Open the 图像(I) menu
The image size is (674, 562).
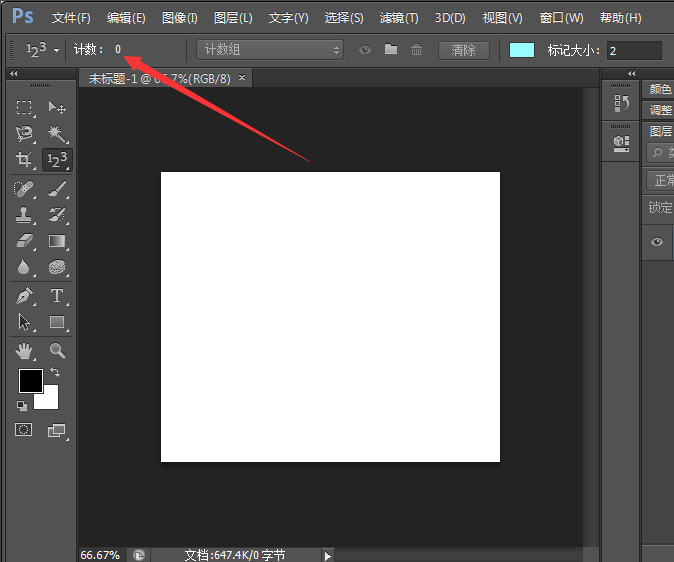coord(180,18)
